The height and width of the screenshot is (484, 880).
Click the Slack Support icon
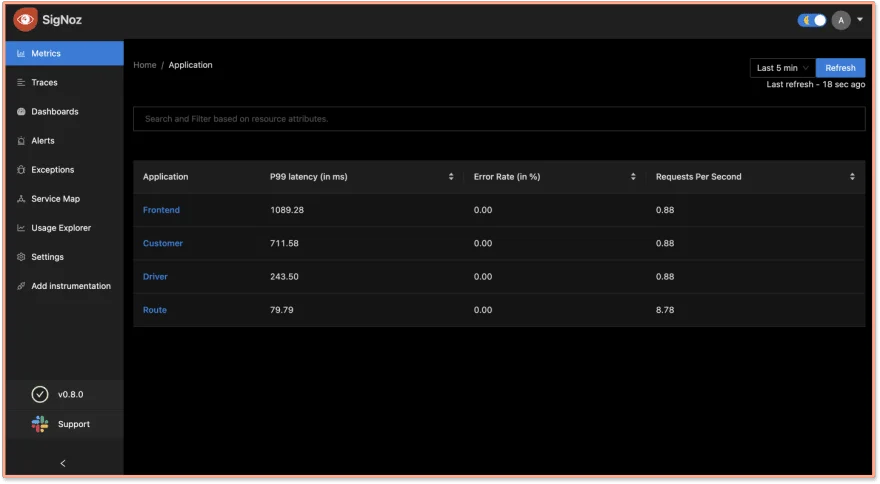40,424
